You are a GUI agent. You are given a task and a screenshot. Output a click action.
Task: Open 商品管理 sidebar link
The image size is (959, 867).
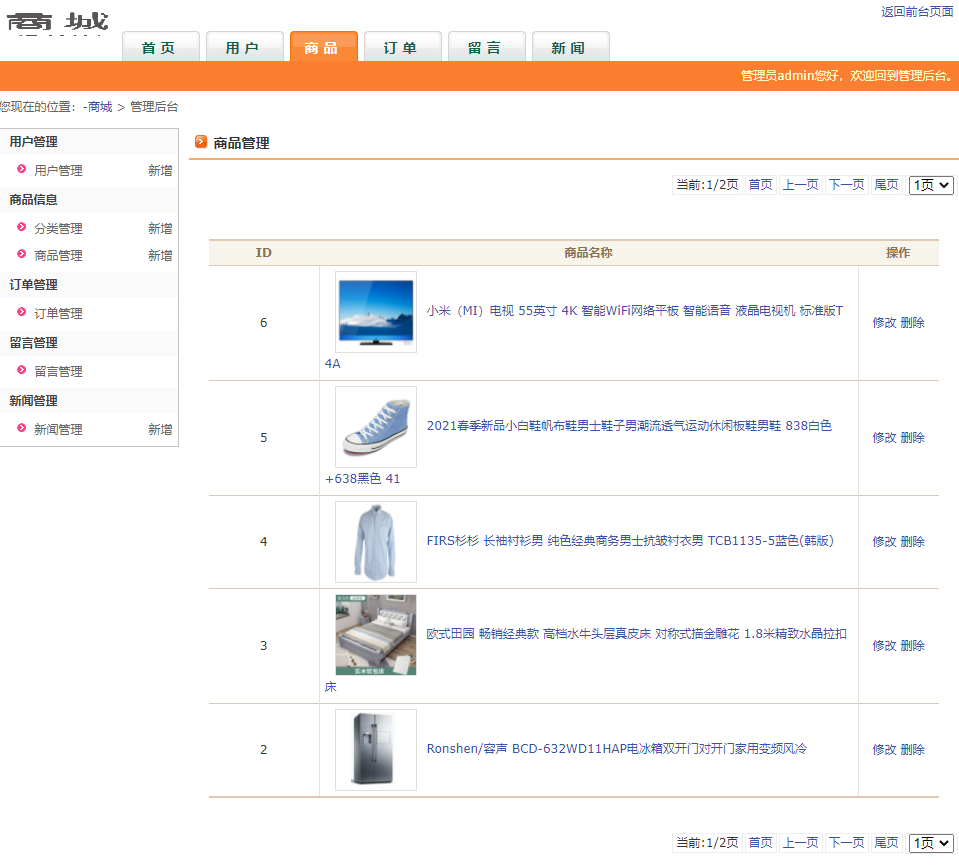click(x=58, y=256)
